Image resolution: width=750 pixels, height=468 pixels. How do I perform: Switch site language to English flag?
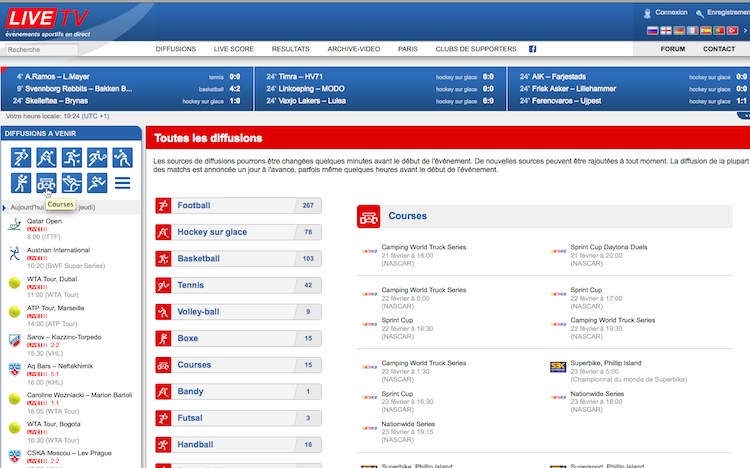666,31
